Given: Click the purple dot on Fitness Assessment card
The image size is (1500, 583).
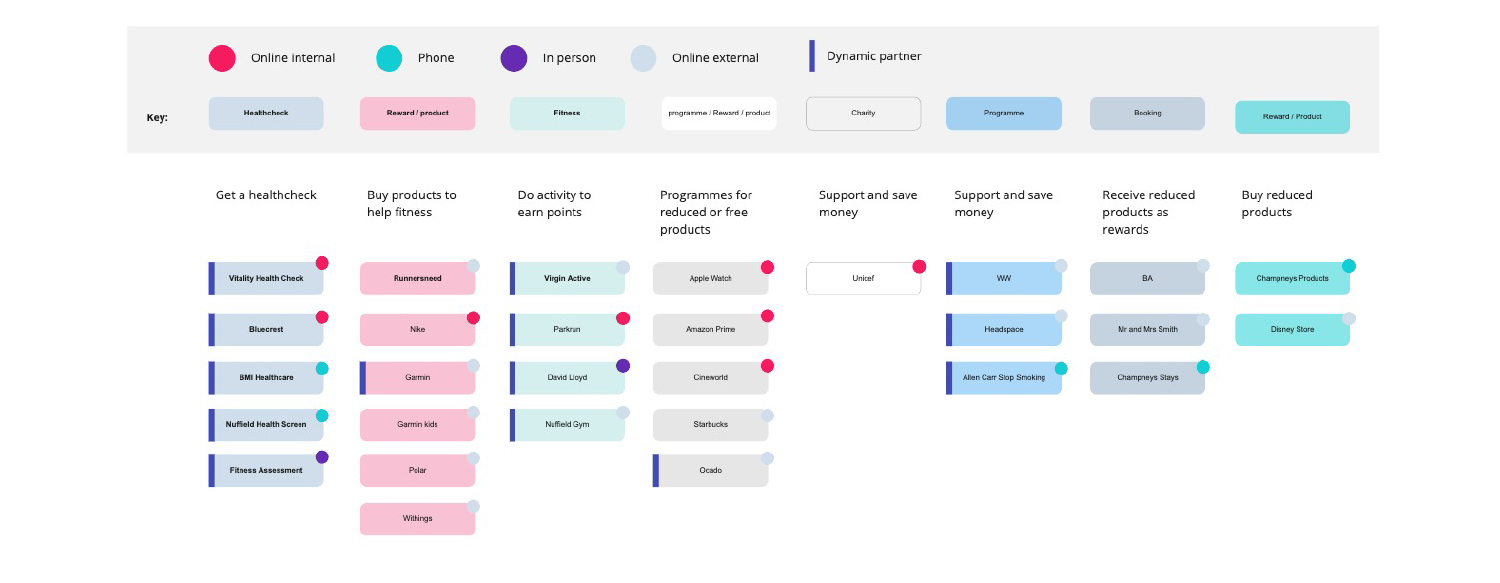Looking at the screenshot, I should point(322,457).
